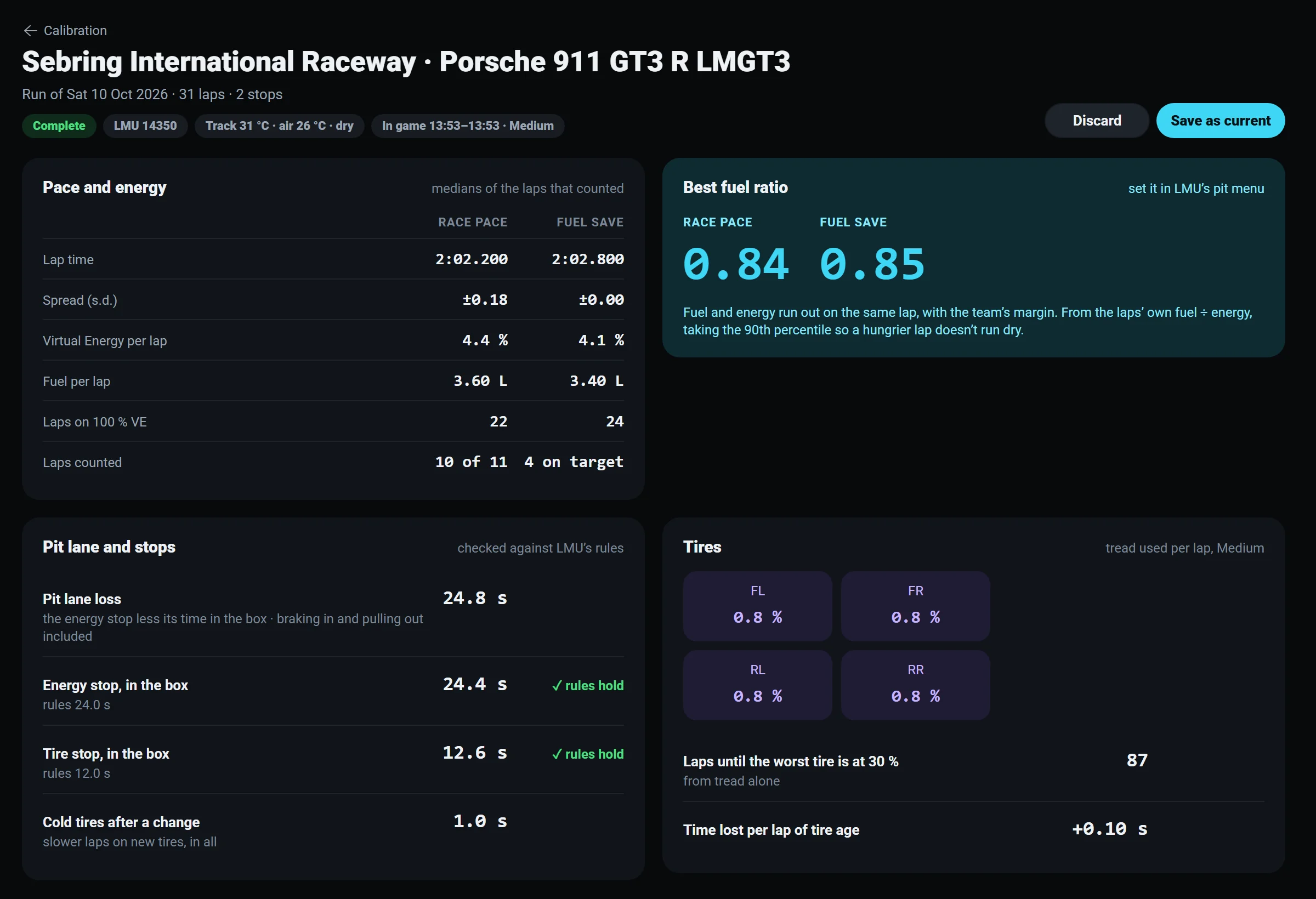Click the Pace and energy heading
Screen dimensions: 1316x899
coord(104,187)
